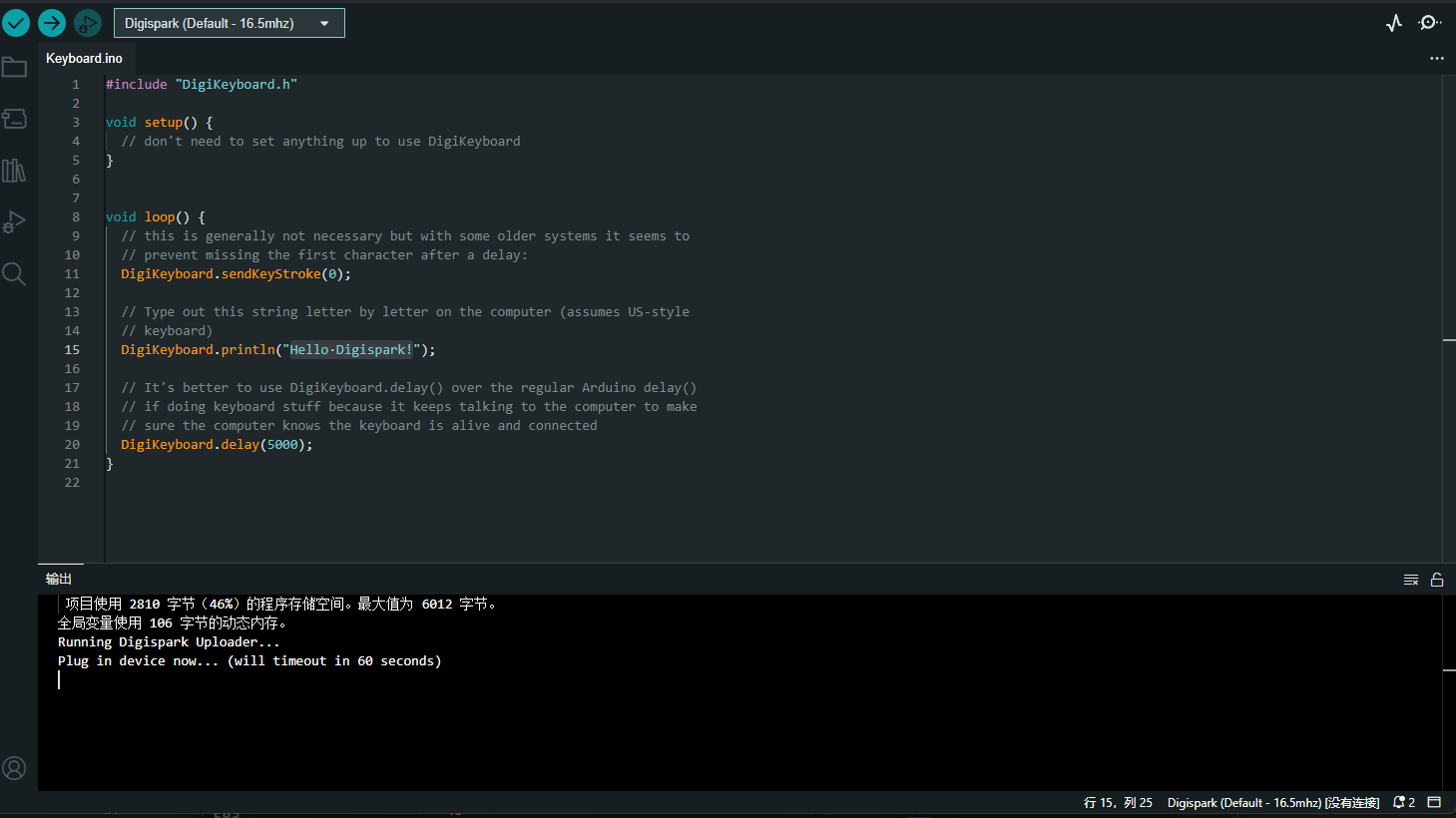Screen dimensions: 1456x818
Task: Open the Serial Plotter icon
Action: pyautogui.click(x=1394, y=22)
